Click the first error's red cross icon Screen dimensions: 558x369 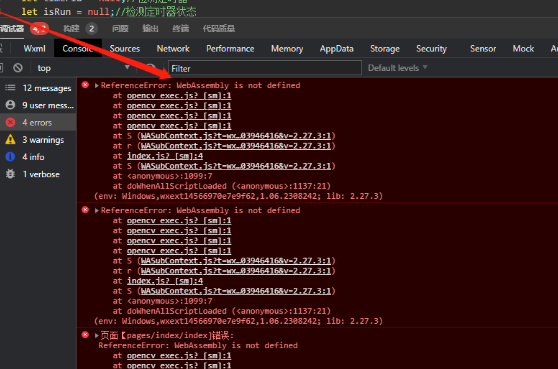pyautogui.click(x=85, y=85)
